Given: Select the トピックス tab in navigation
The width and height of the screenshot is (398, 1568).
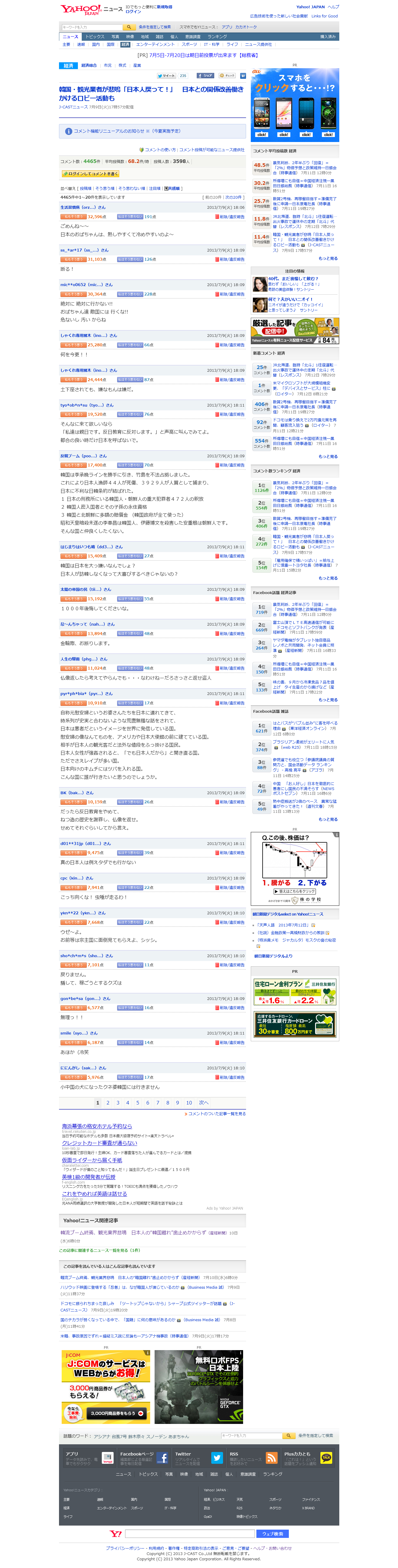Looking at the screenshot, I should point(94,37).
